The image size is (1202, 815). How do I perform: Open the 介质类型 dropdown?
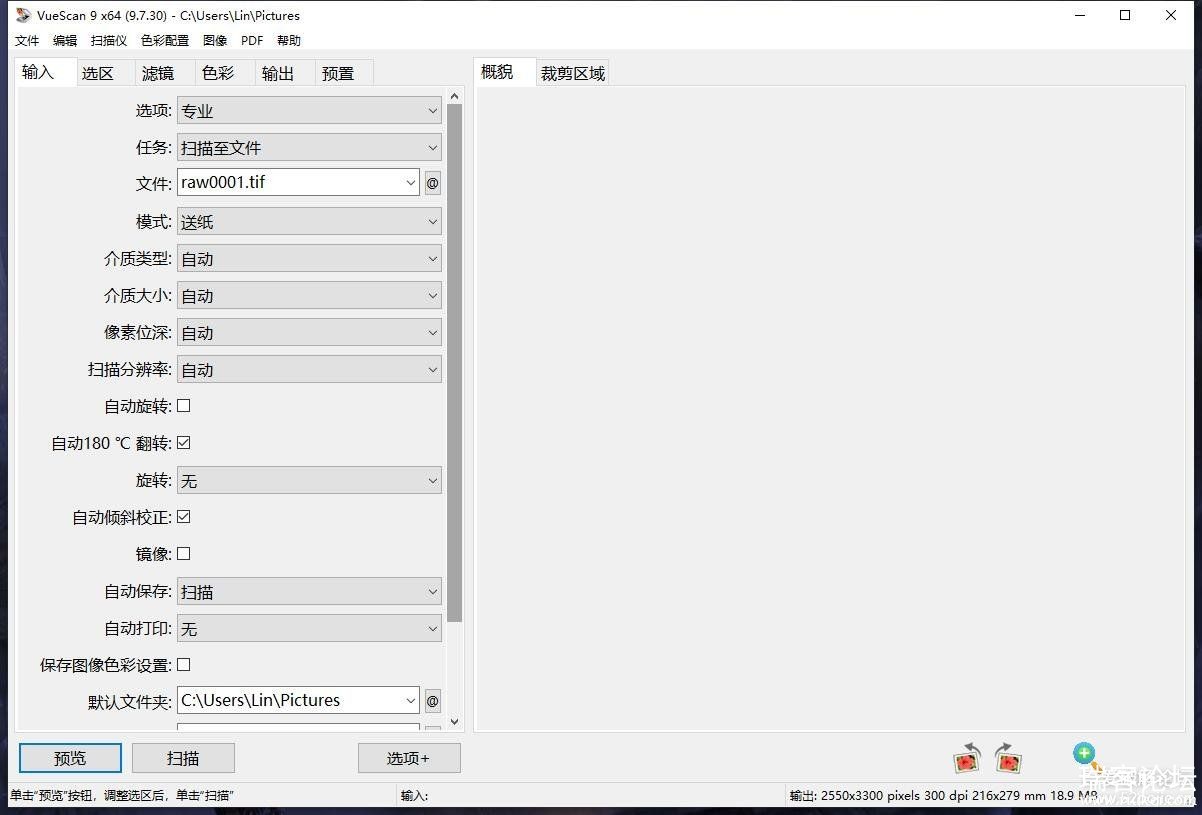point(309,259)
